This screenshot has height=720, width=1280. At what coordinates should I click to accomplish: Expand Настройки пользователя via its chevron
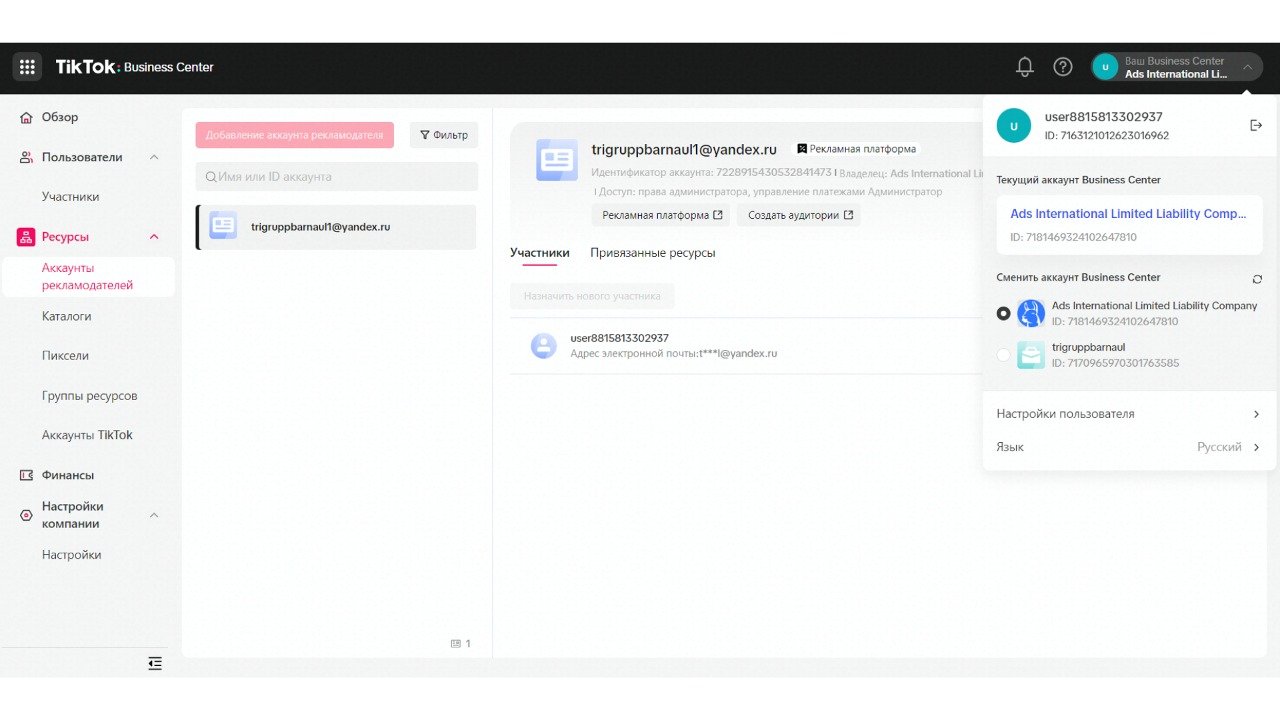pyautogui.click(x=1257, y=414)
